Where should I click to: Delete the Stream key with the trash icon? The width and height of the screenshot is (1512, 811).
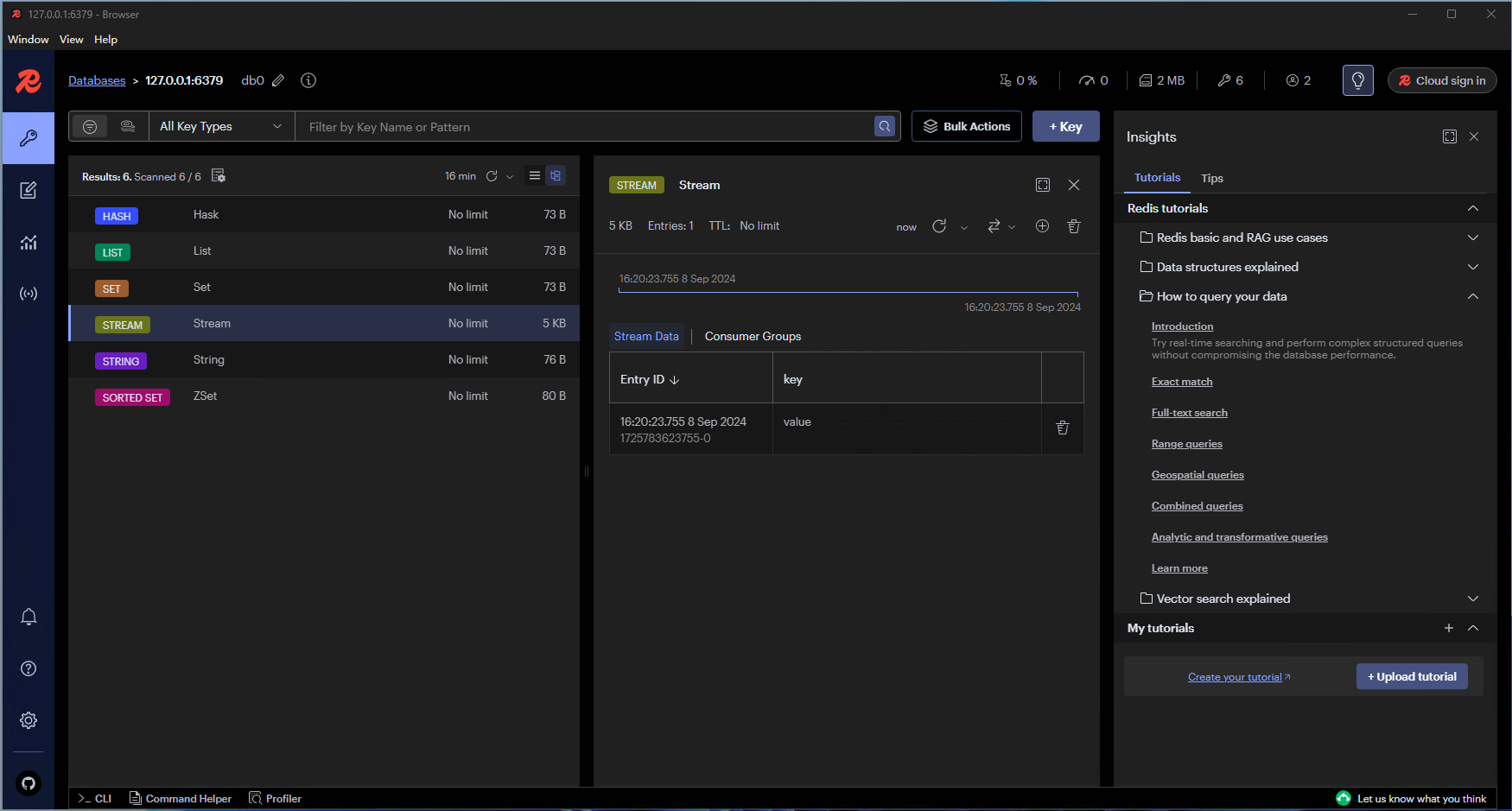point(1073,226)
